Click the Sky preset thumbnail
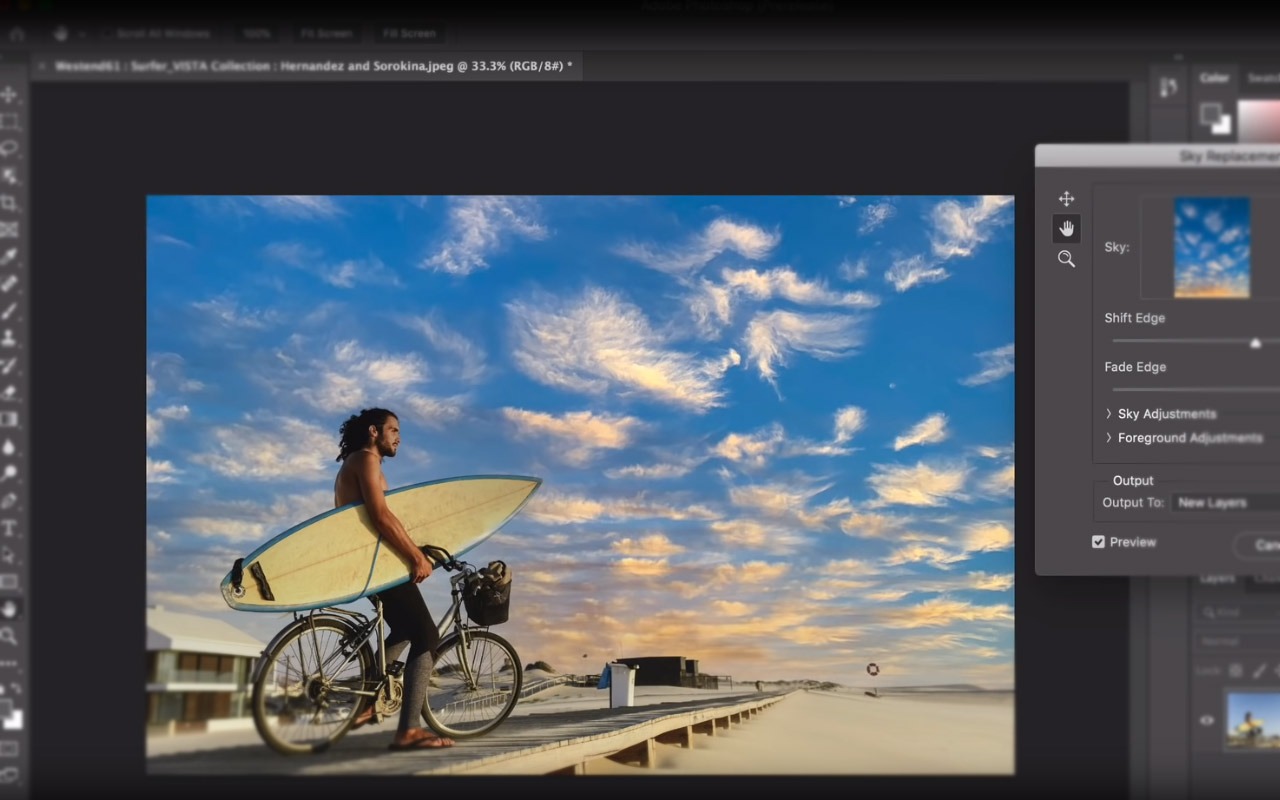 [x=1211, y=247]
